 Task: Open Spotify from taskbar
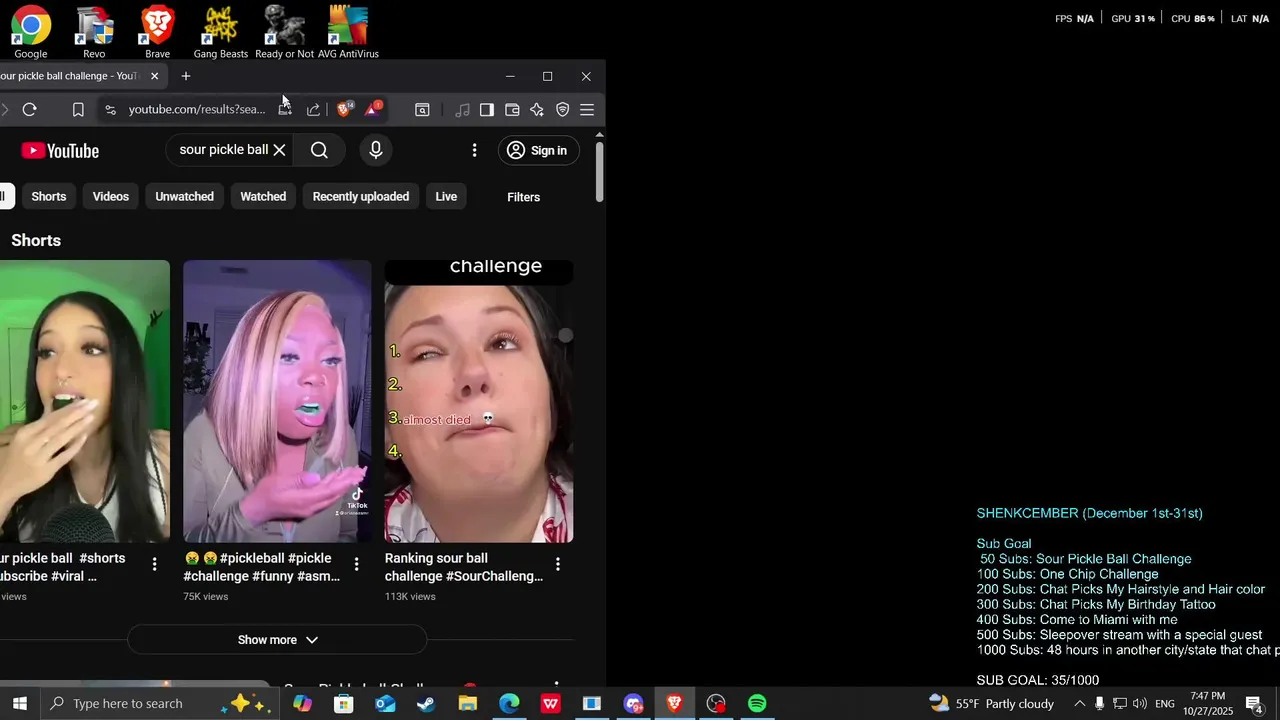coord(757,704)
